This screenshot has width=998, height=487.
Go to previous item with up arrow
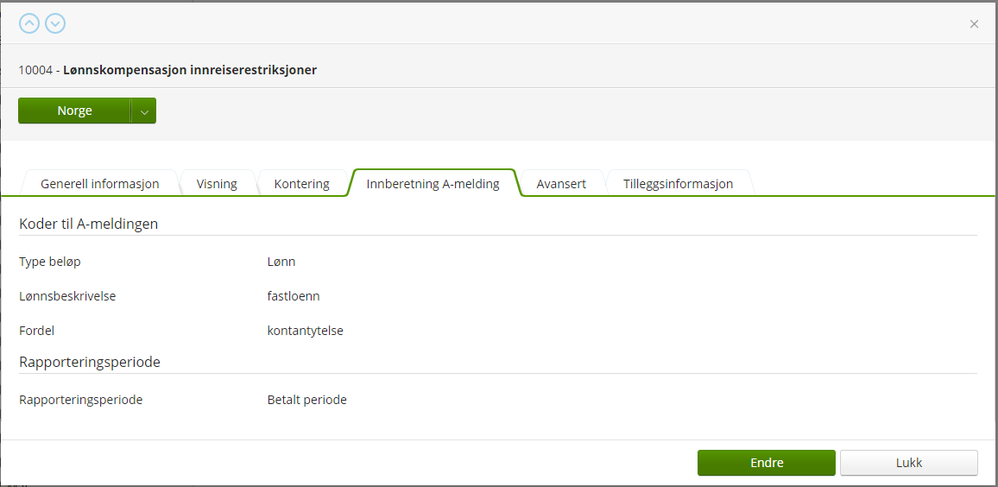click(29, 23)
